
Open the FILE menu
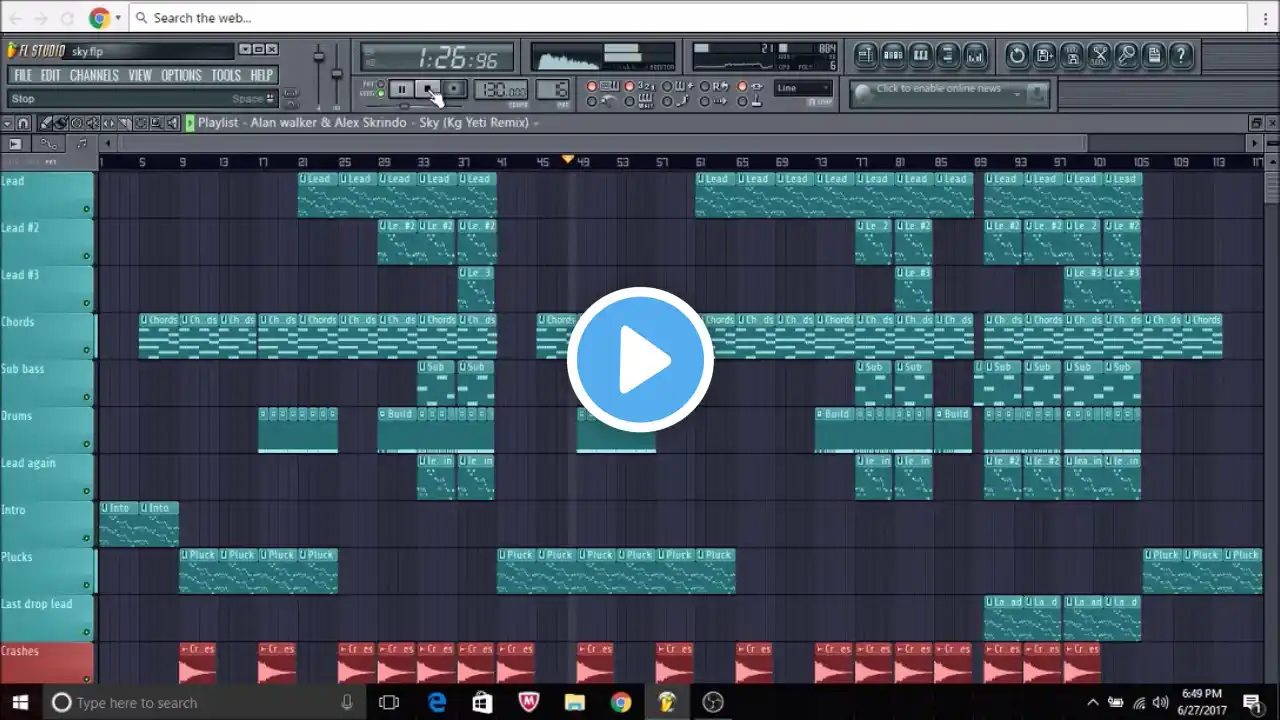(23, 75)
